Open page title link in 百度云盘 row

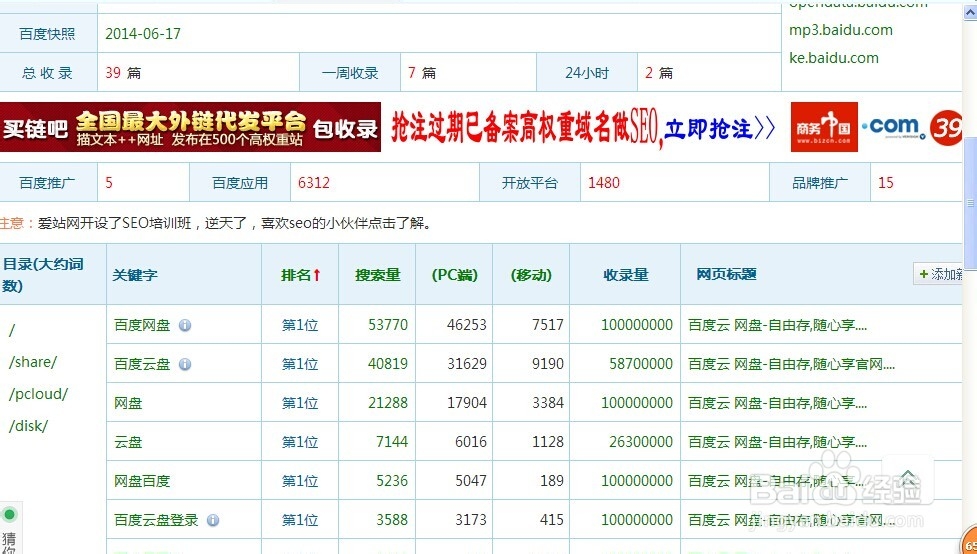click(791, 364)
